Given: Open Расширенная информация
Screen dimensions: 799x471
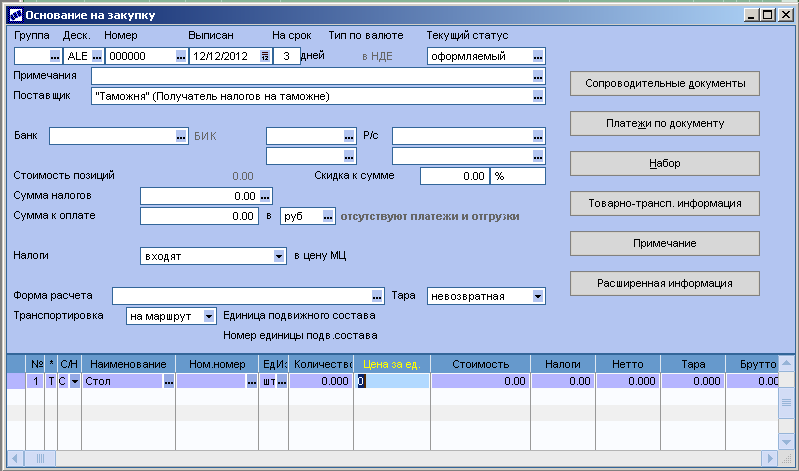Looking at the screenshot, I should (x=664, y=283).
